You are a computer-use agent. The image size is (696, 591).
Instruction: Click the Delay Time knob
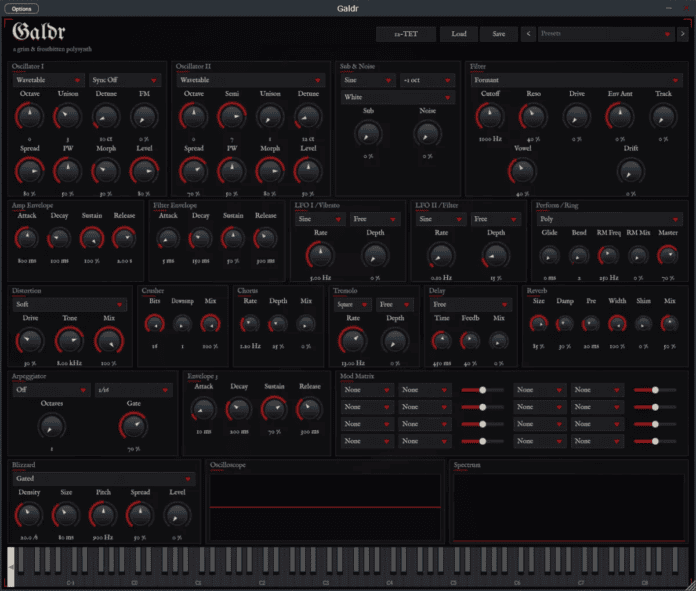coord(442,341)
